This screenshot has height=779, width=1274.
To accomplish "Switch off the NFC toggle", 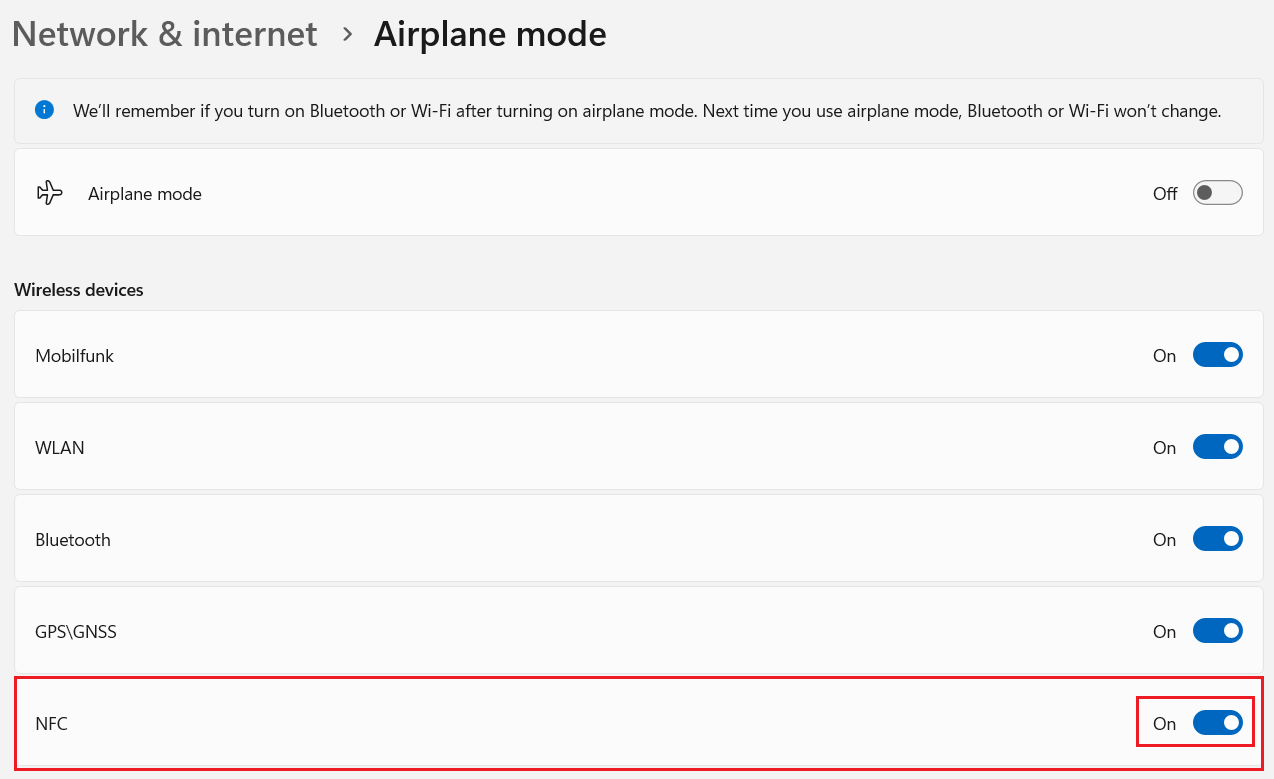I will point(1217,723).
